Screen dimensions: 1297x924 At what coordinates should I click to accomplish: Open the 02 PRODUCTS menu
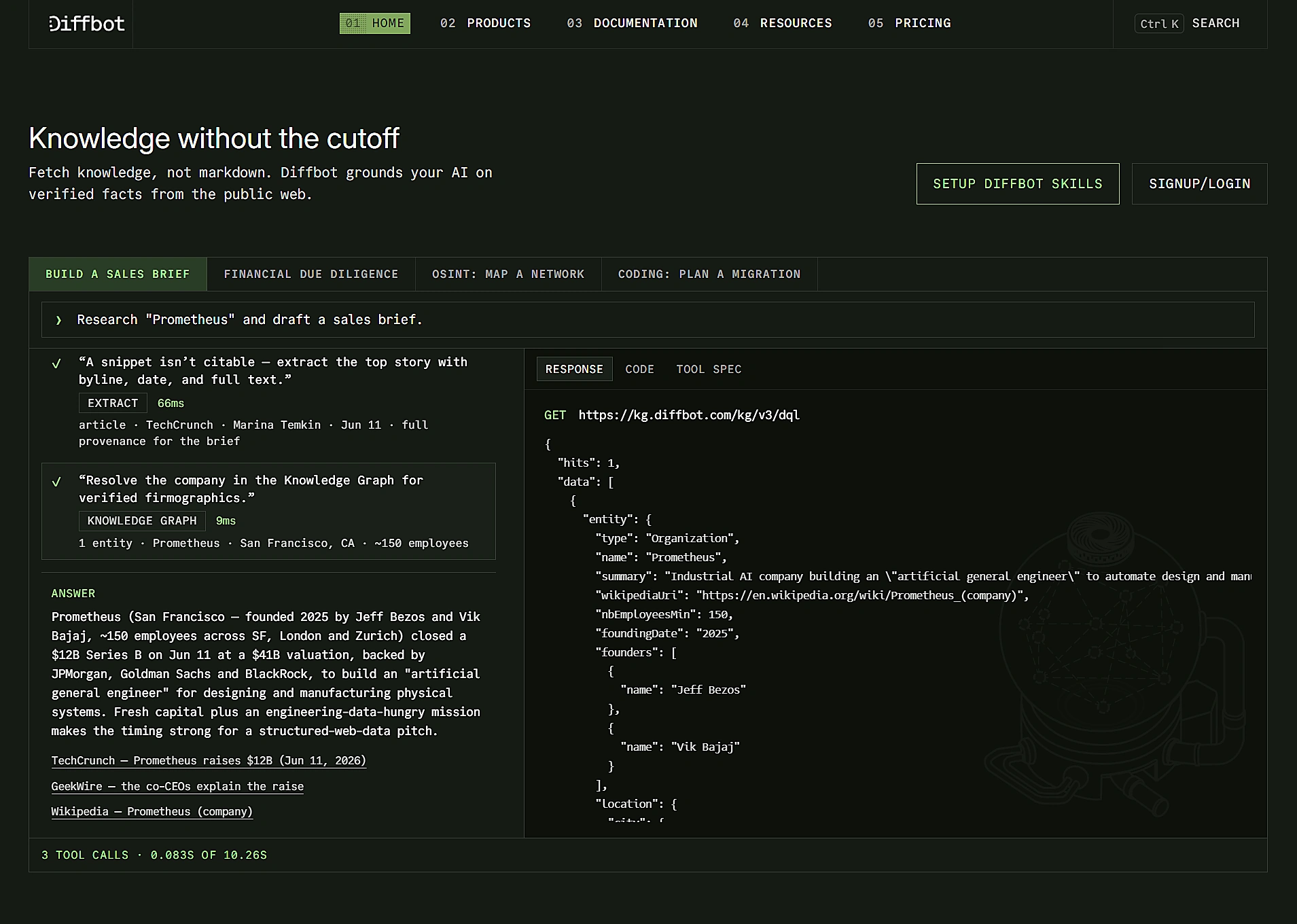(485, 23)
